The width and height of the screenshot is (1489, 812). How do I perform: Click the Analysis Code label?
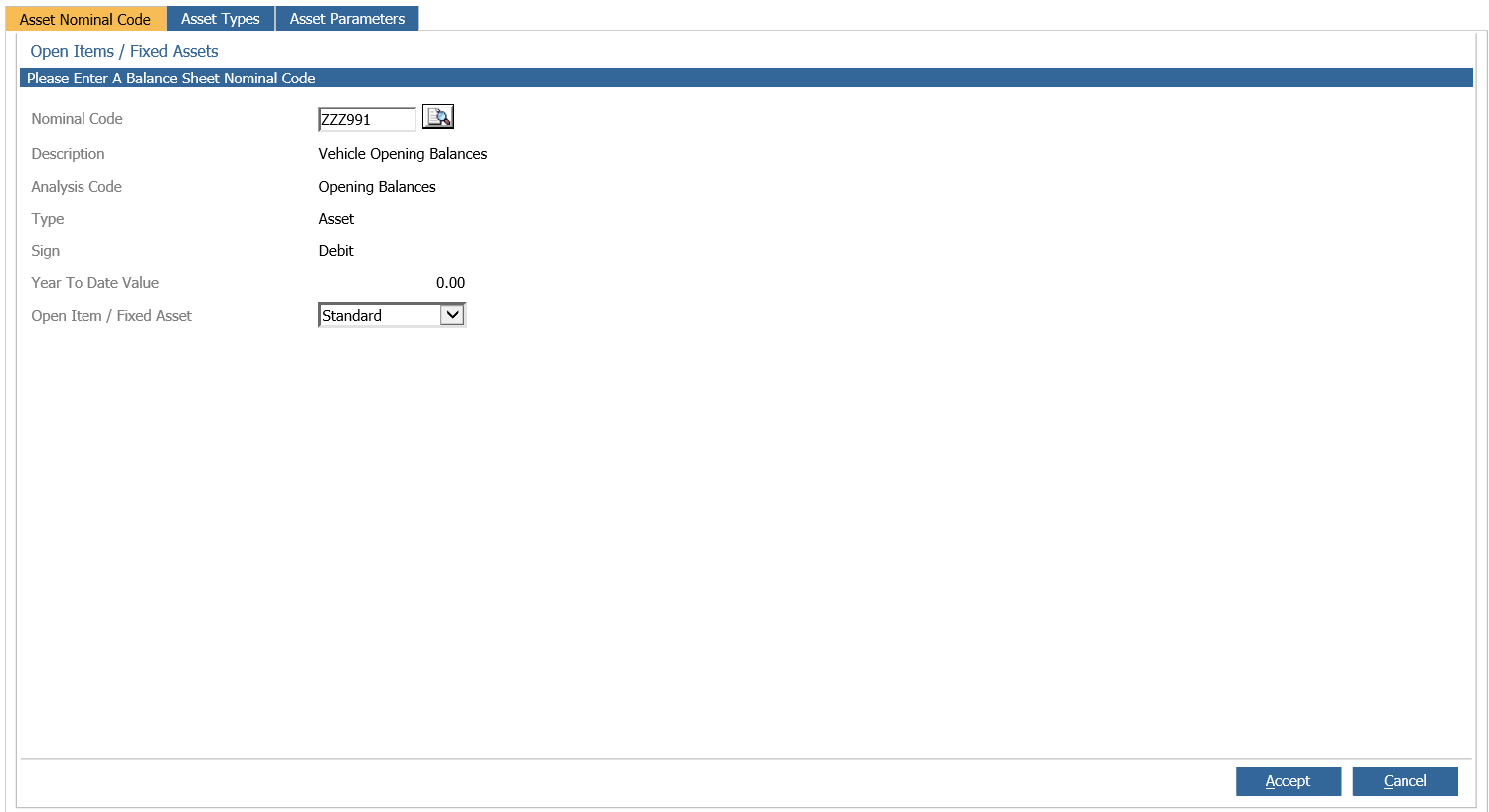tap(77, 187)
